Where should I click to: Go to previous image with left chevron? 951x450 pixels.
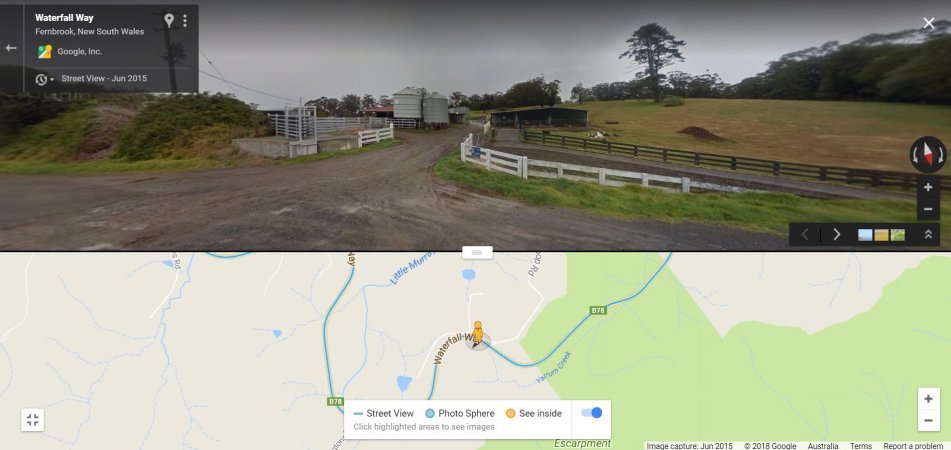tap(805, 234)
